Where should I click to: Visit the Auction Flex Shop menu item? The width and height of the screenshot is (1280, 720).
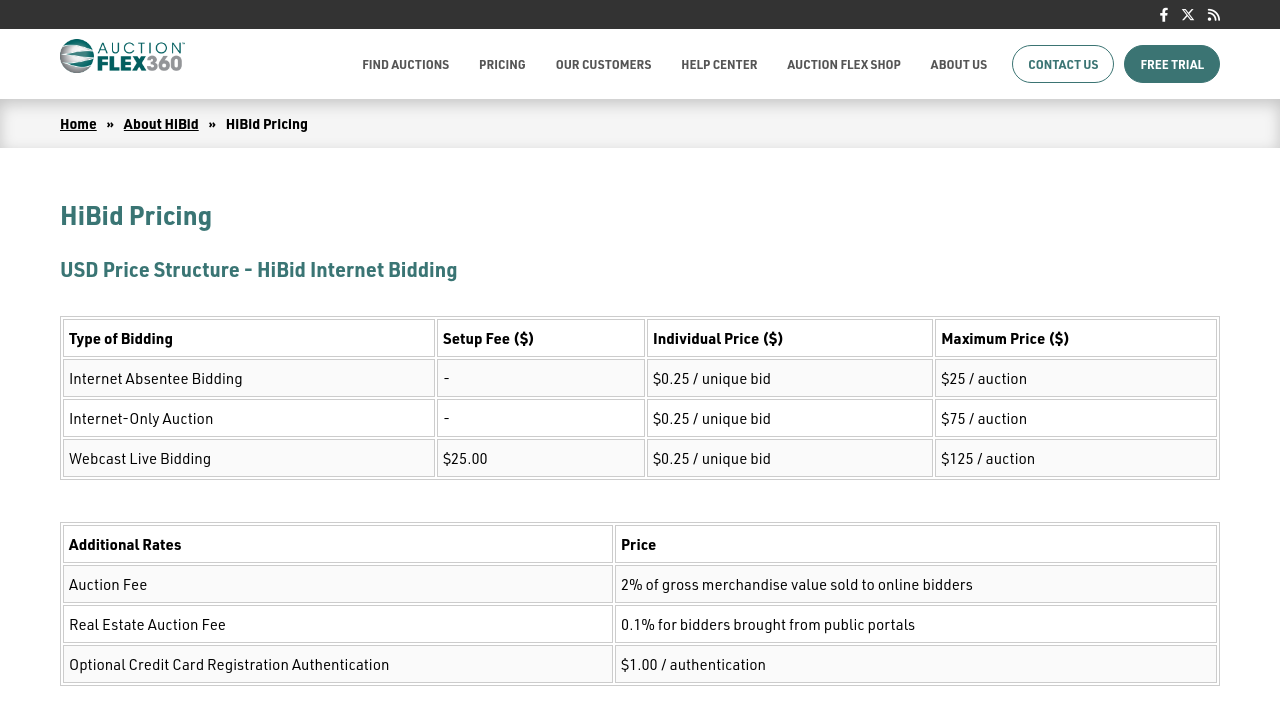click(843, 65)
